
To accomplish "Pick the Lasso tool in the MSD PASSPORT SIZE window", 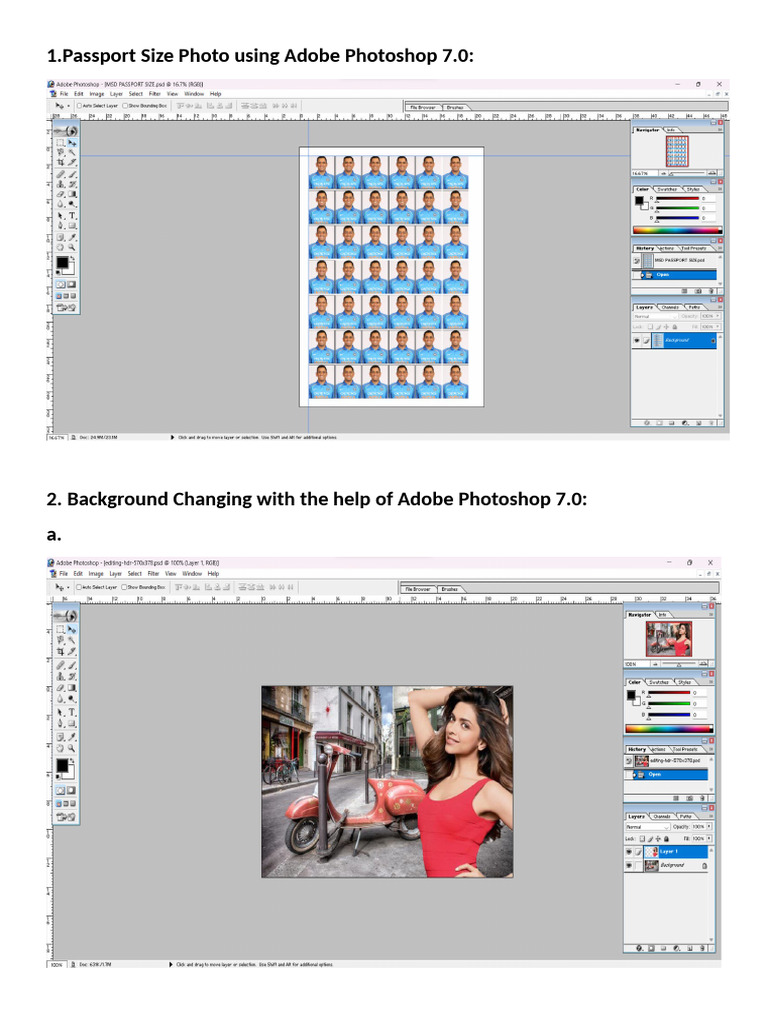I will pyautogui.click(x=60, y=152).
